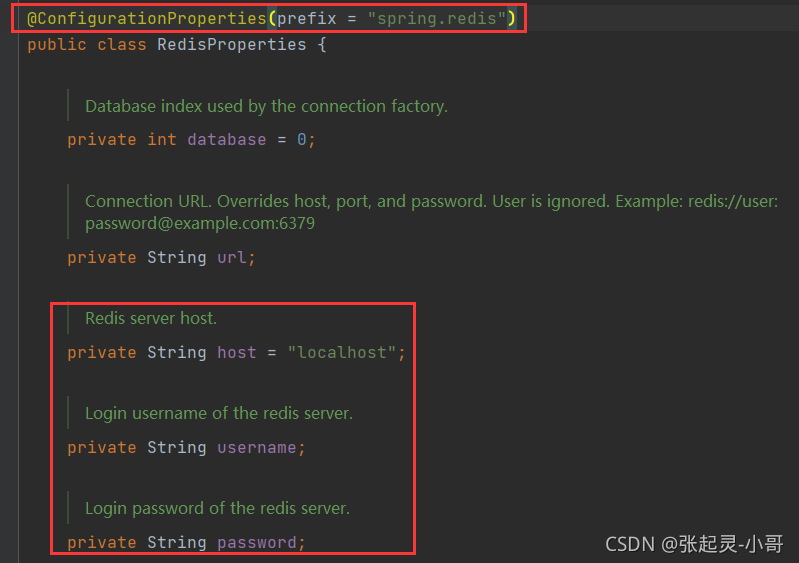The image size is (799, 563).
Task: Click the Login username doc comment
Action: click(x=219, y=413)
